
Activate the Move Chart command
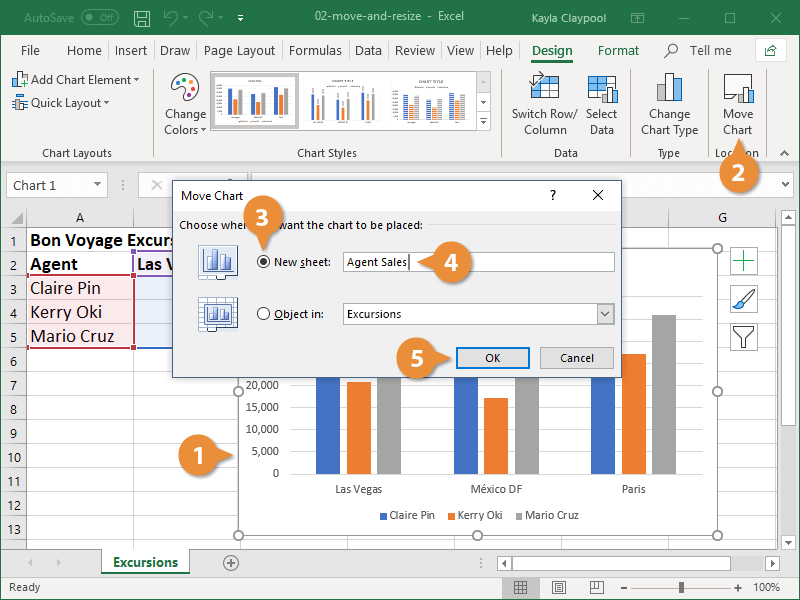point(737,104)
